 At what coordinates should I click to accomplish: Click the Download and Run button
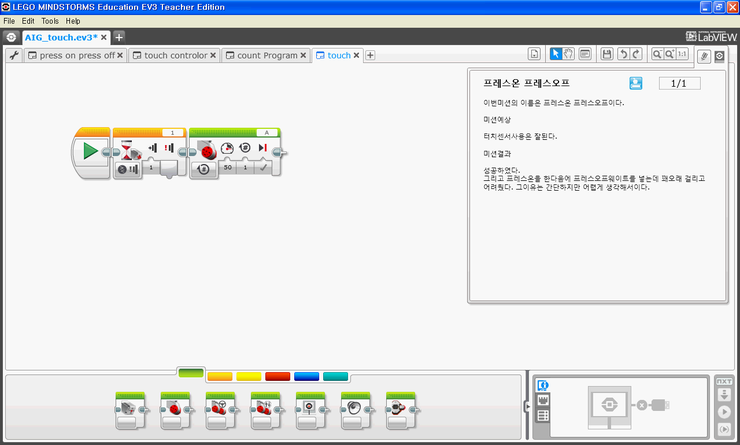(x=724, y=411)
